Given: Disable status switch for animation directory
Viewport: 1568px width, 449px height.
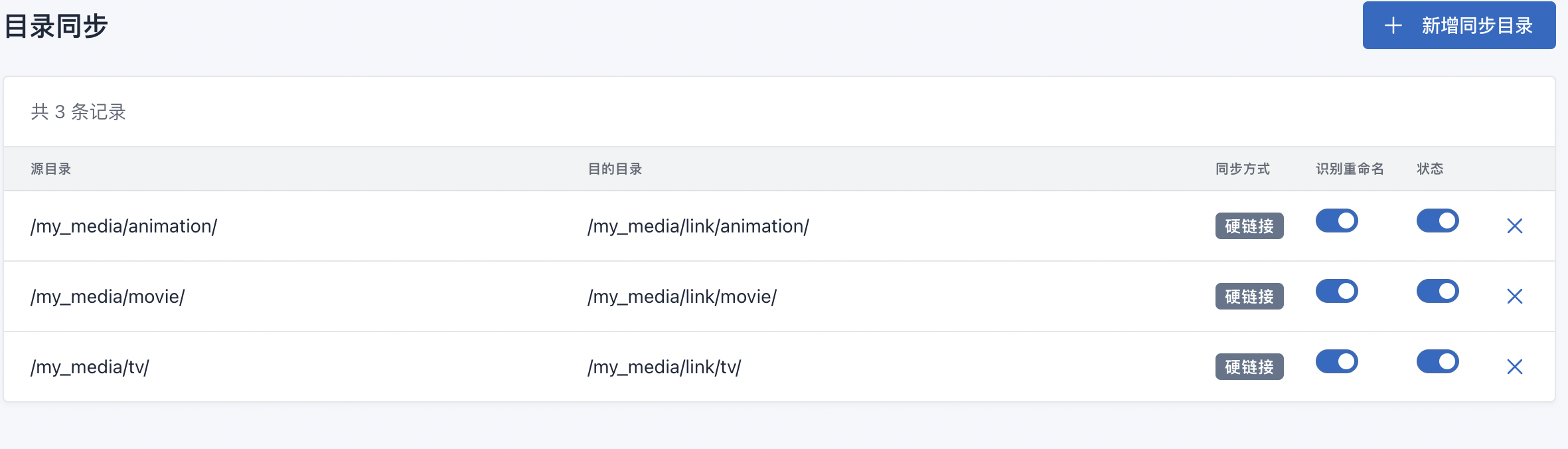Looking at the screenshot, I should coord(1437,221).
